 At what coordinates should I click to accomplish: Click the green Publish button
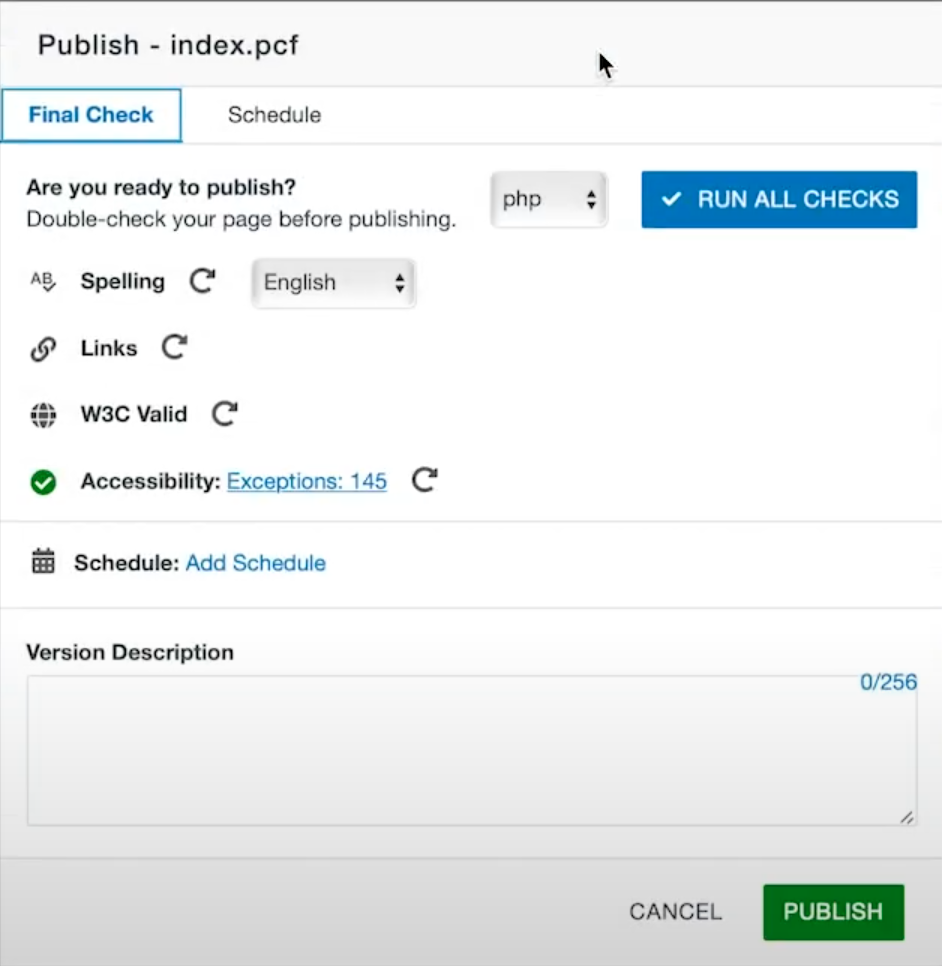point(834,912)
